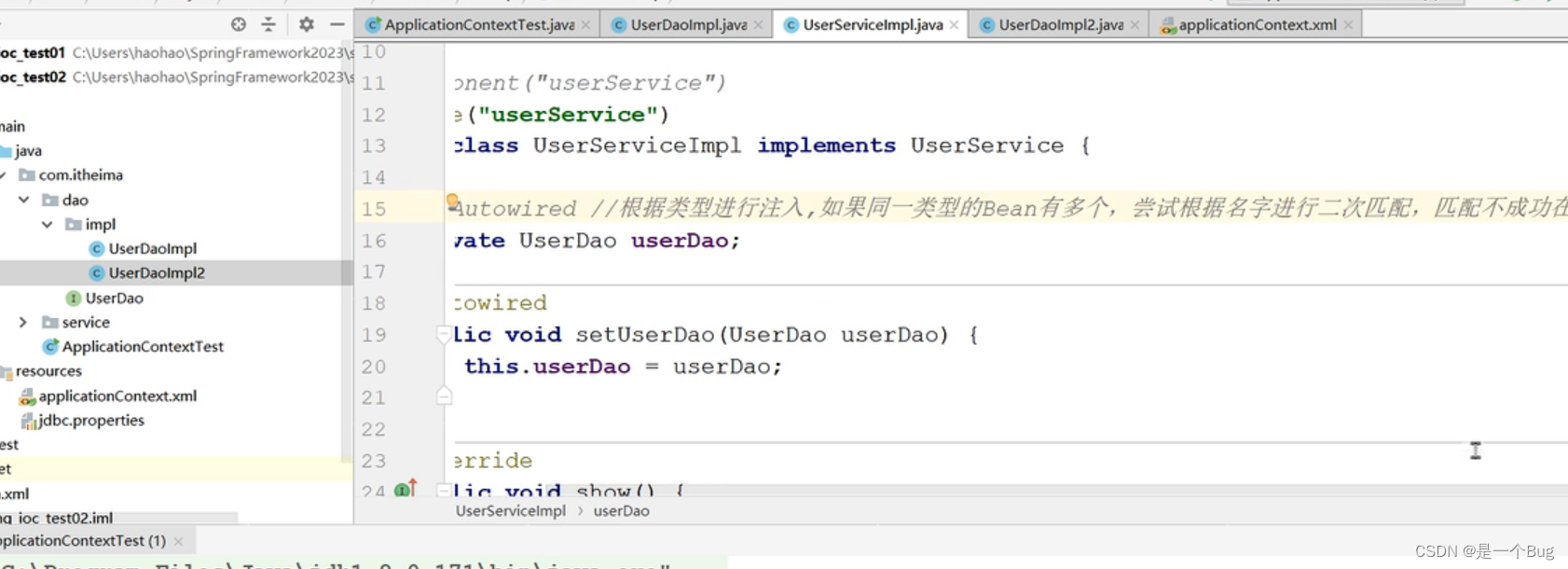Click the UserDaoImpl2 class icon in tree

[96, 273]
